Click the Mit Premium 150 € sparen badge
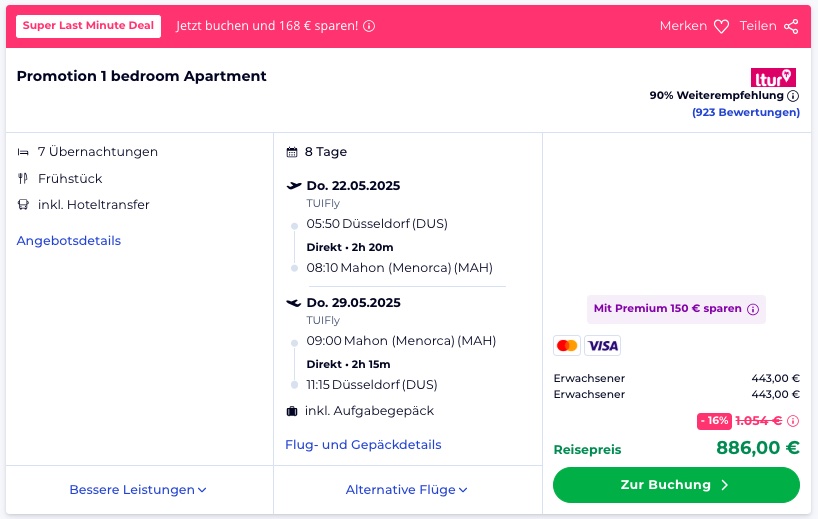This screenshot has width=818, height=519. [676, 309]
